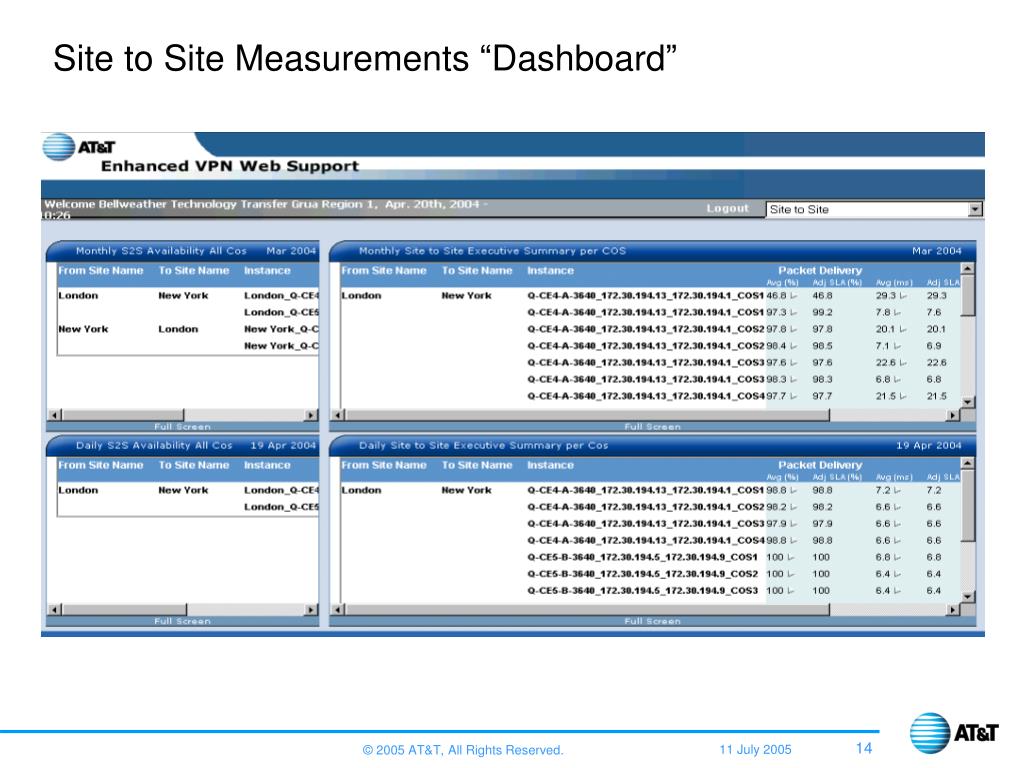Select London_Q-CE5 instance in Monthly S2S Availability

tap(281, 313)
